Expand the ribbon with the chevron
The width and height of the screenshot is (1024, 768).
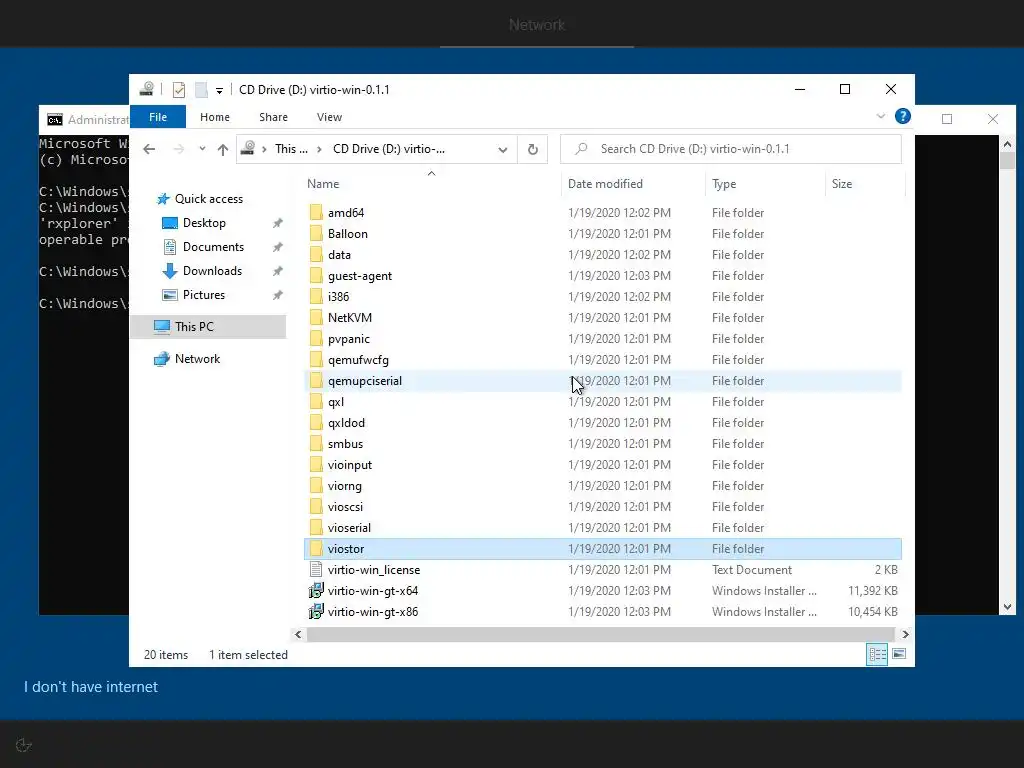click(x=880, y=116)
